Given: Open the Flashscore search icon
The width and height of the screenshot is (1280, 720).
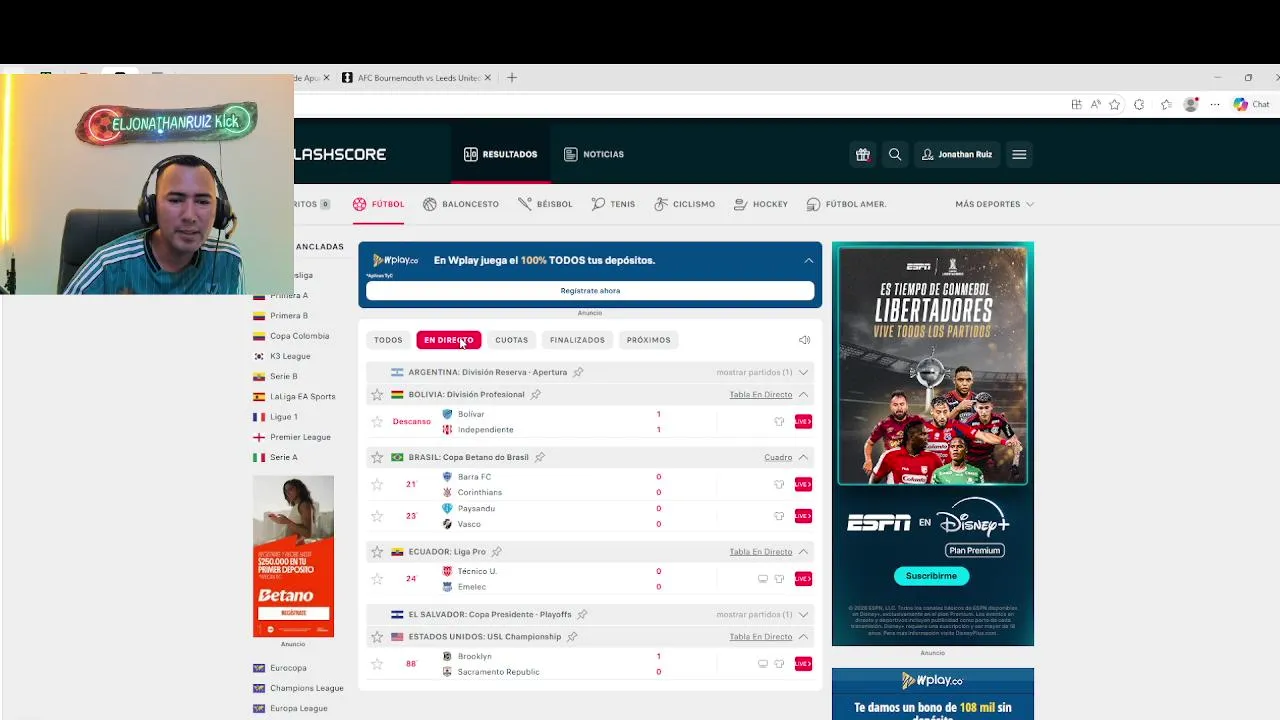Looking at the screenshot, I should (895, 154).
